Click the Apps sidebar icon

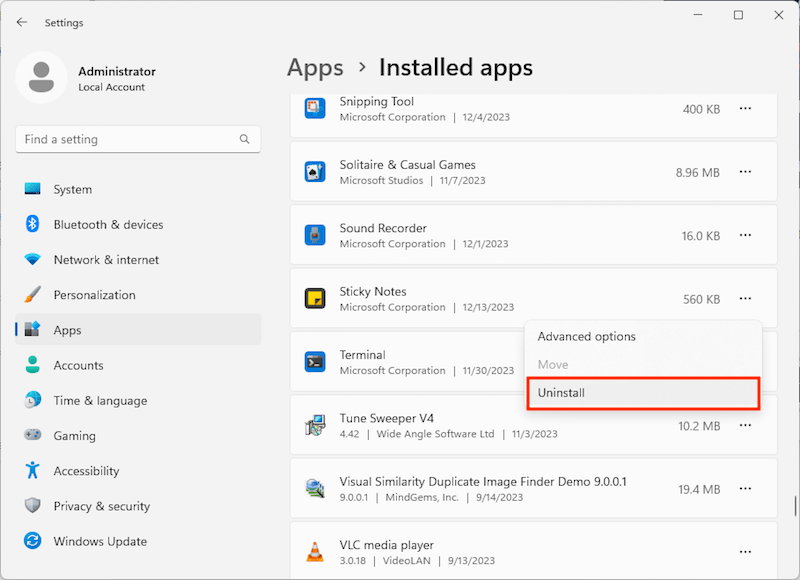[33, 330]
